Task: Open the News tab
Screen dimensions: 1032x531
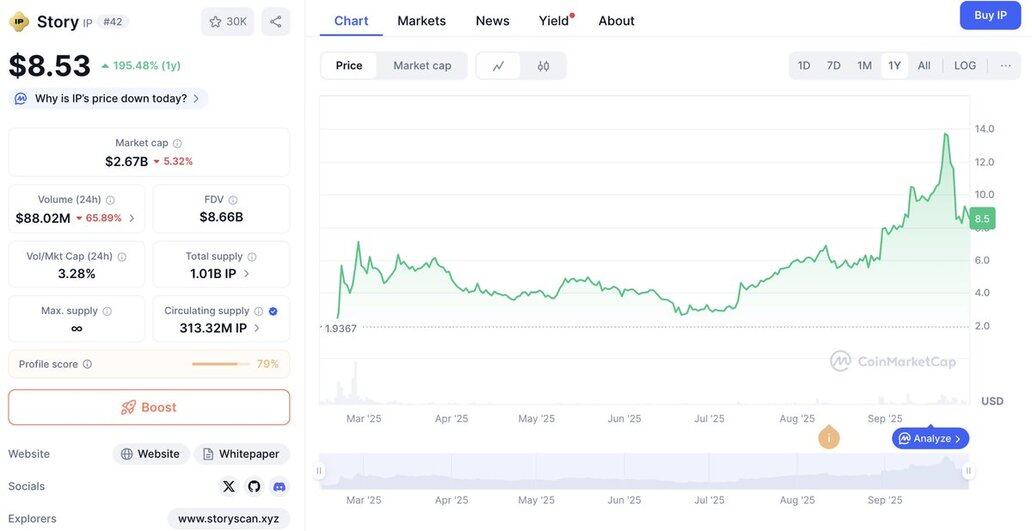Action: pos(492,21)
